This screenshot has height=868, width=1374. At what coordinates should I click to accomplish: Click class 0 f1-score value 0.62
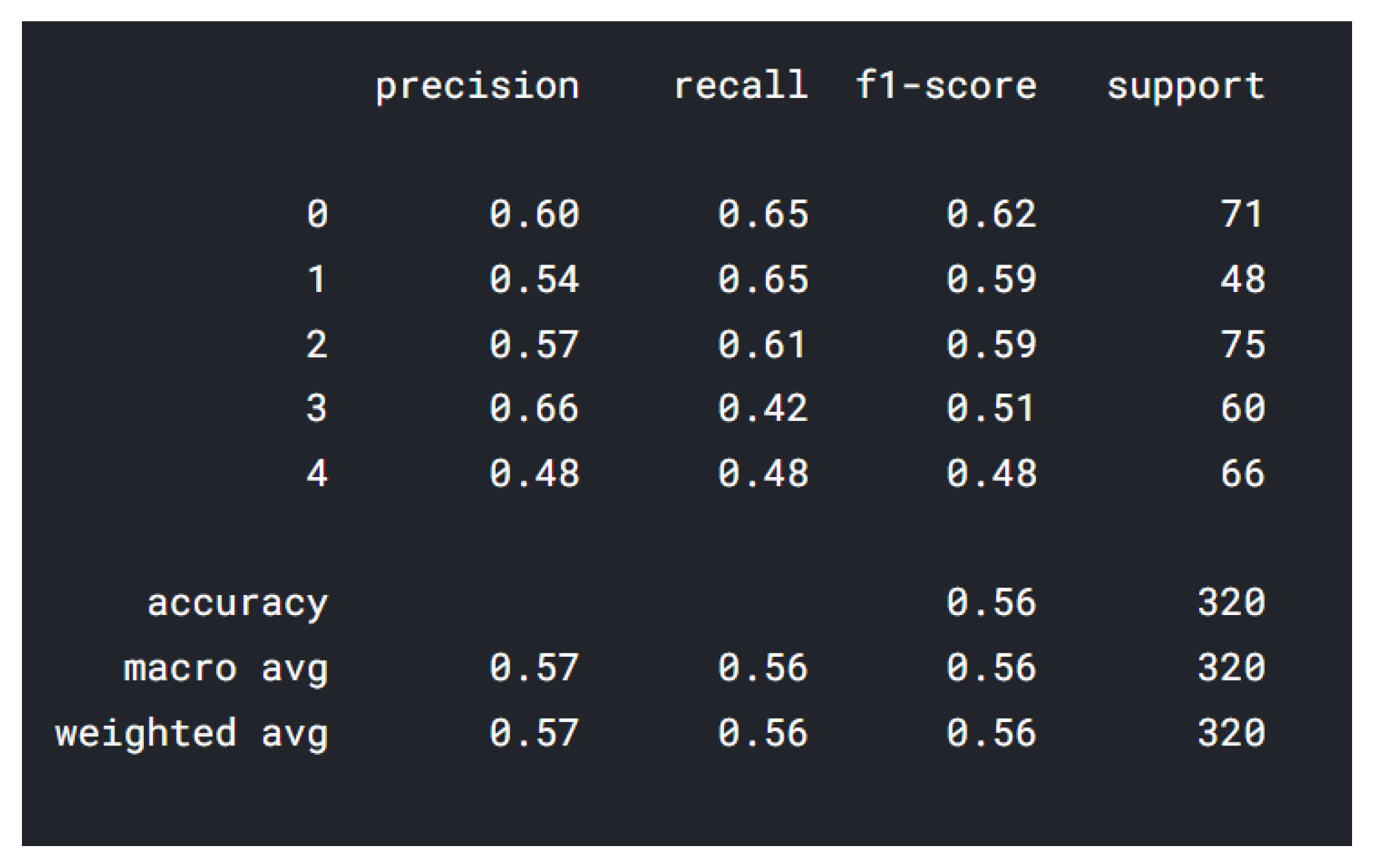991,214
